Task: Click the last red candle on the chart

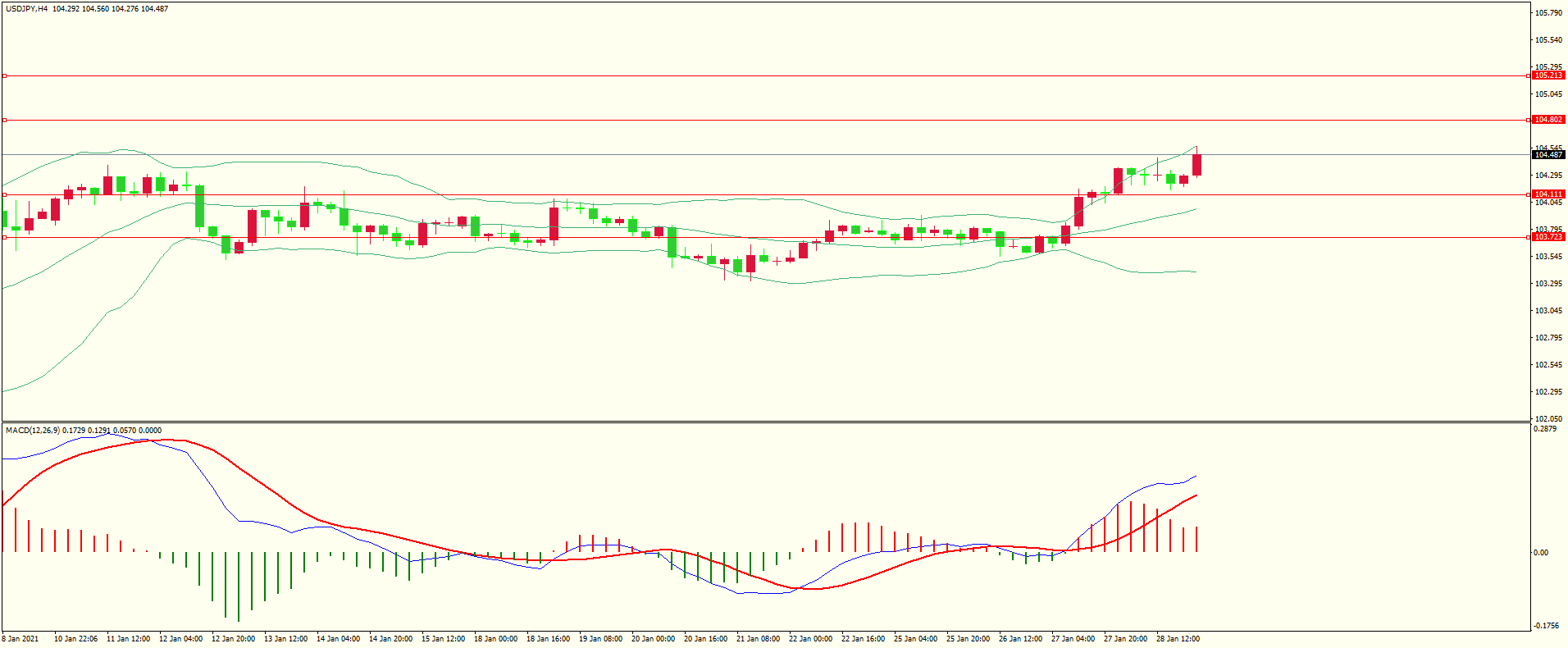Action: pos(1197,165)
